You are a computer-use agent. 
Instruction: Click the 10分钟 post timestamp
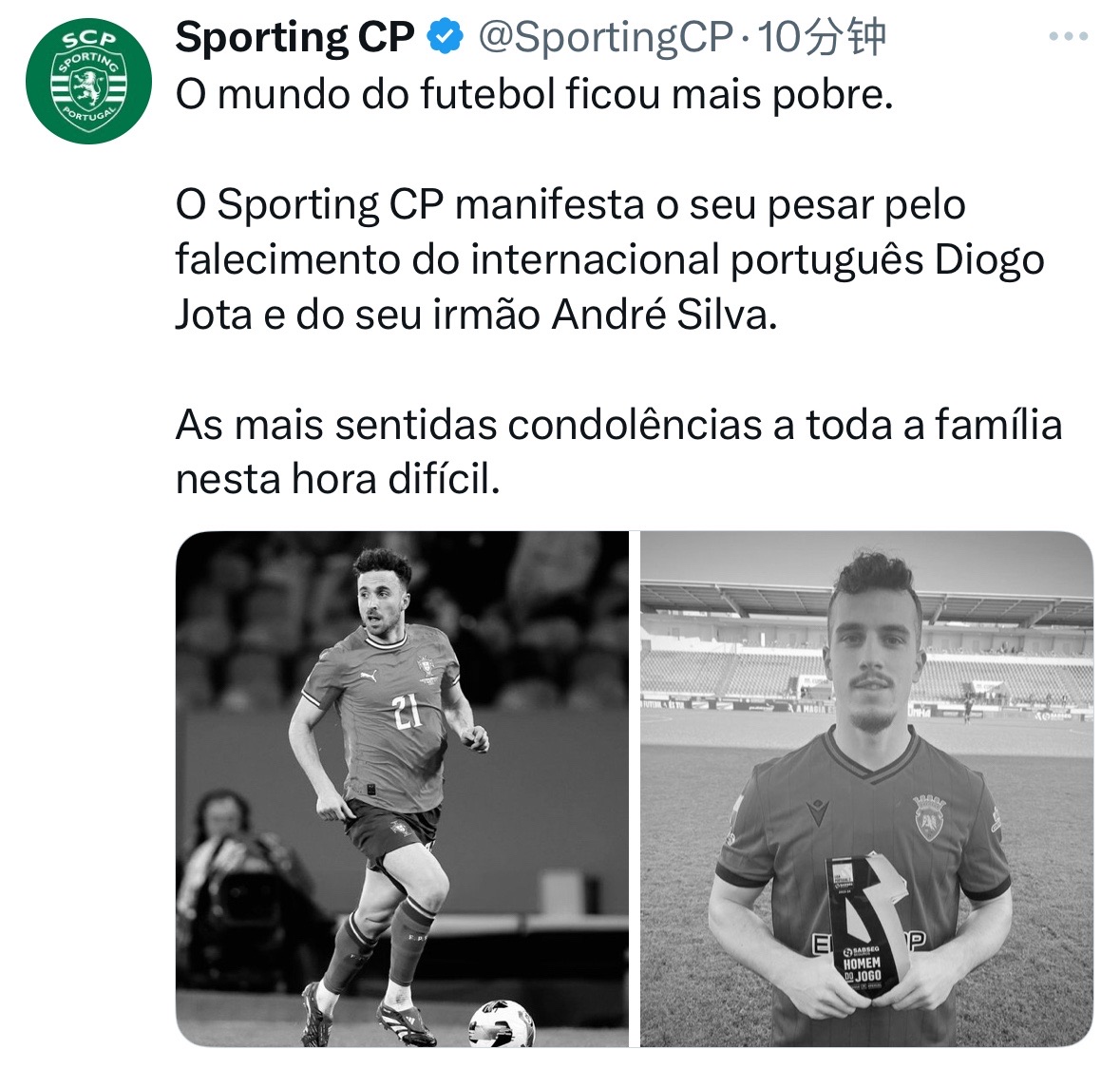(x=822, y=37)
